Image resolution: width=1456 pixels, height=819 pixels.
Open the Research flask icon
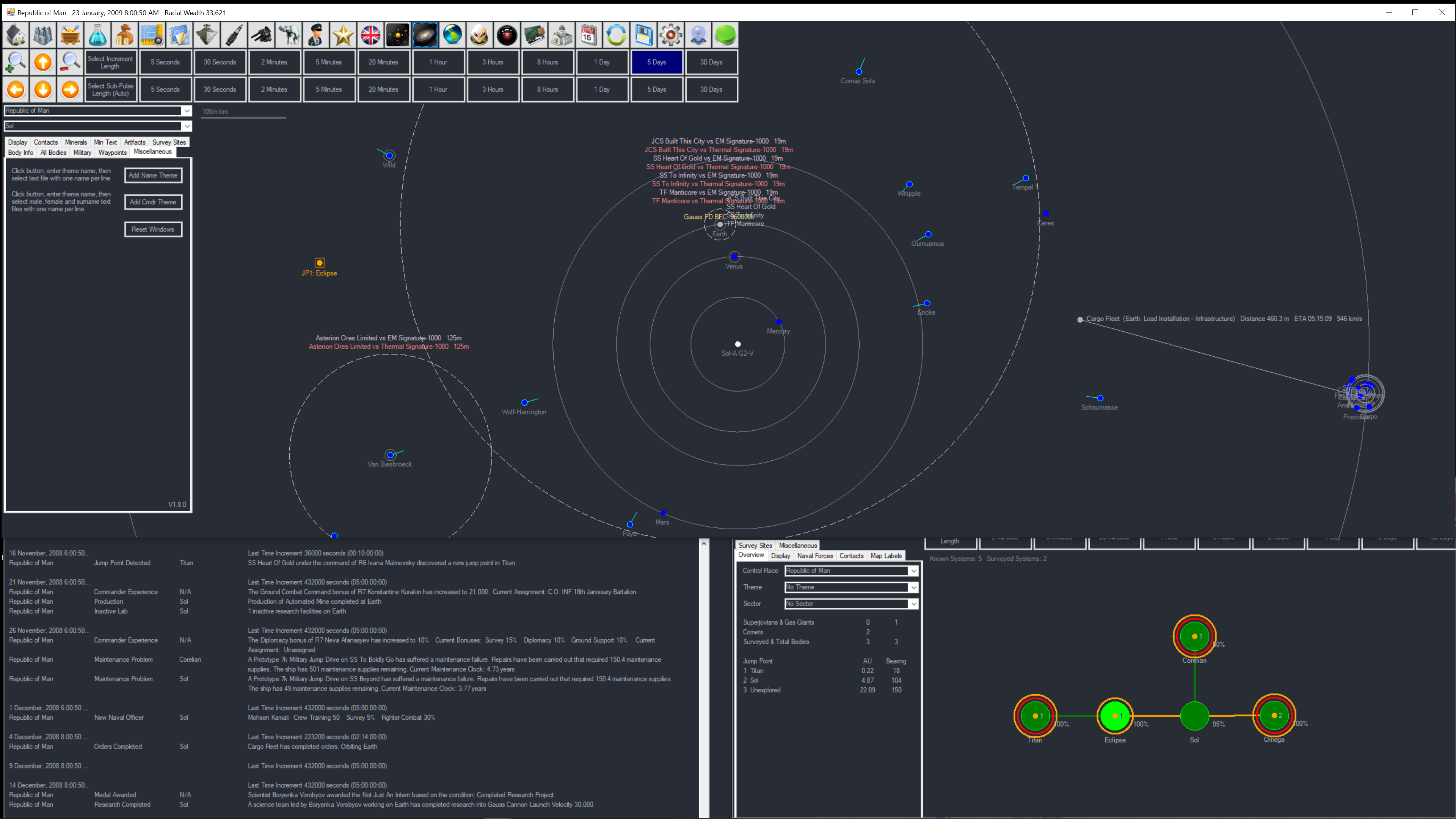pos(98,35)
